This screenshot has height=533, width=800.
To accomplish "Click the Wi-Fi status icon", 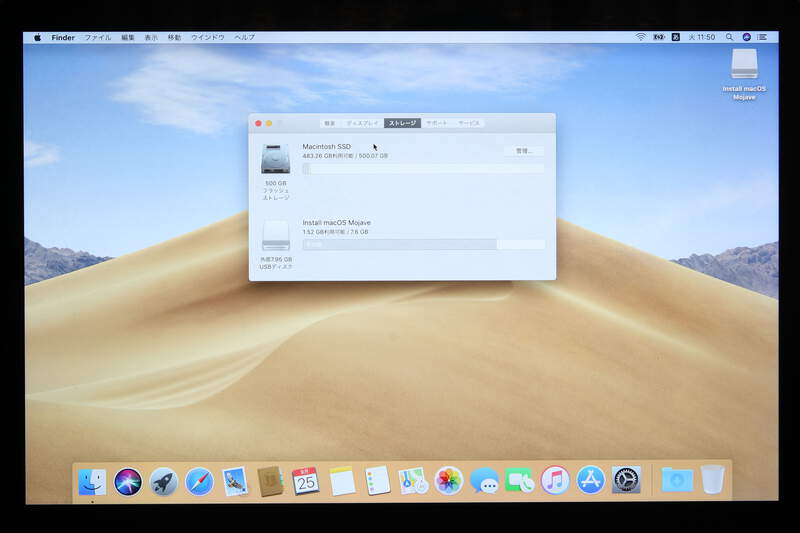I will pos(641,37).
